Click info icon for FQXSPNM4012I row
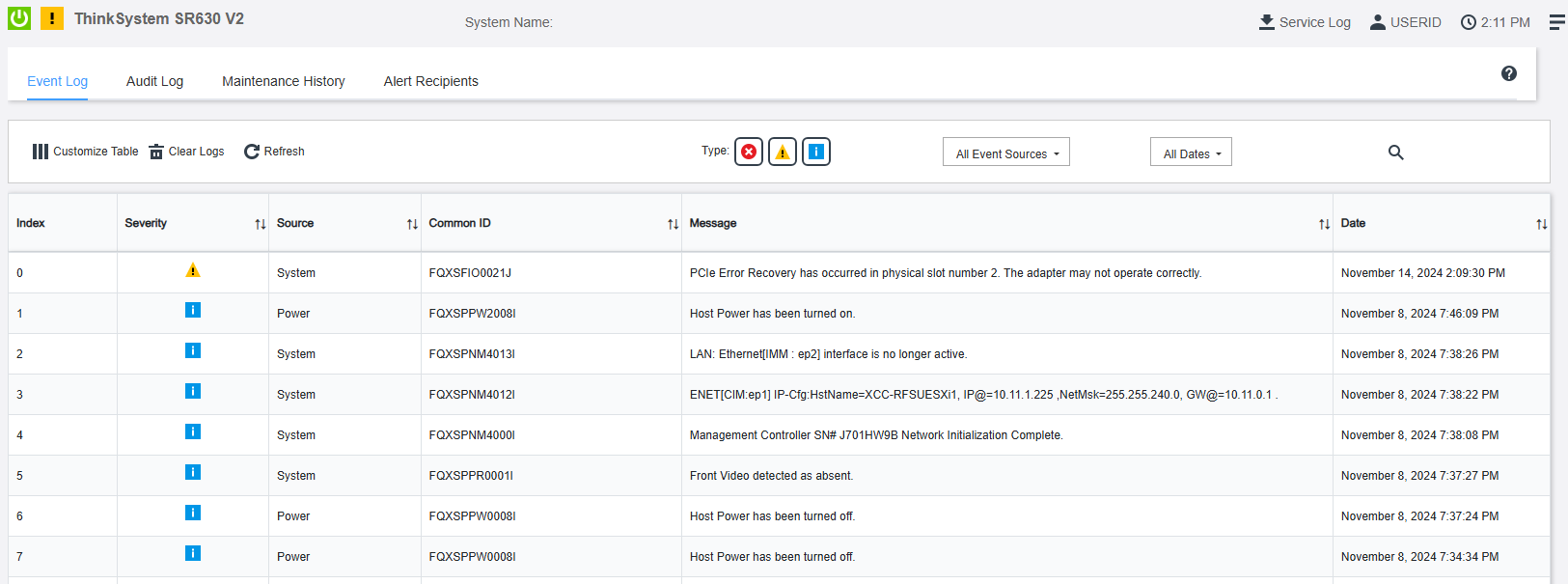 coord(193,391)
